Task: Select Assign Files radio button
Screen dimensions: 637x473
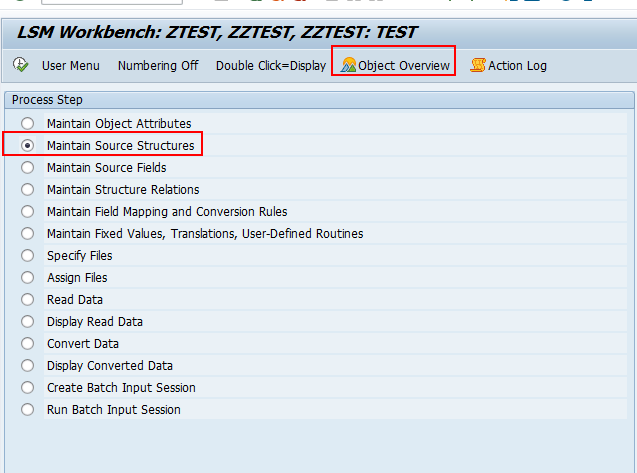Action: pos(28,278)
